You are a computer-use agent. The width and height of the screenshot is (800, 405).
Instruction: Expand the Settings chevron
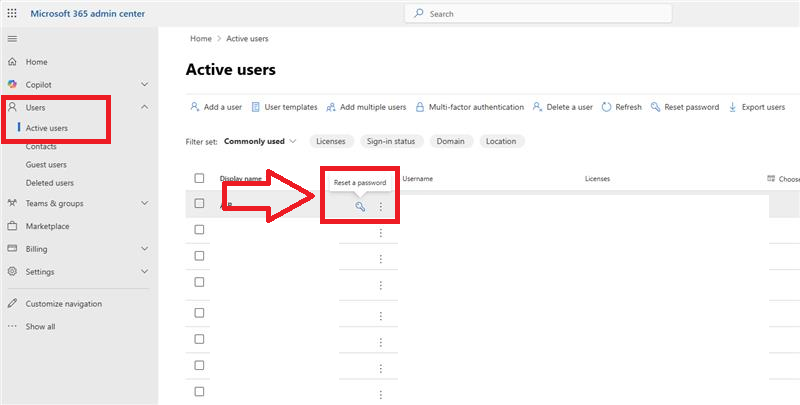[x=145, y=272]
